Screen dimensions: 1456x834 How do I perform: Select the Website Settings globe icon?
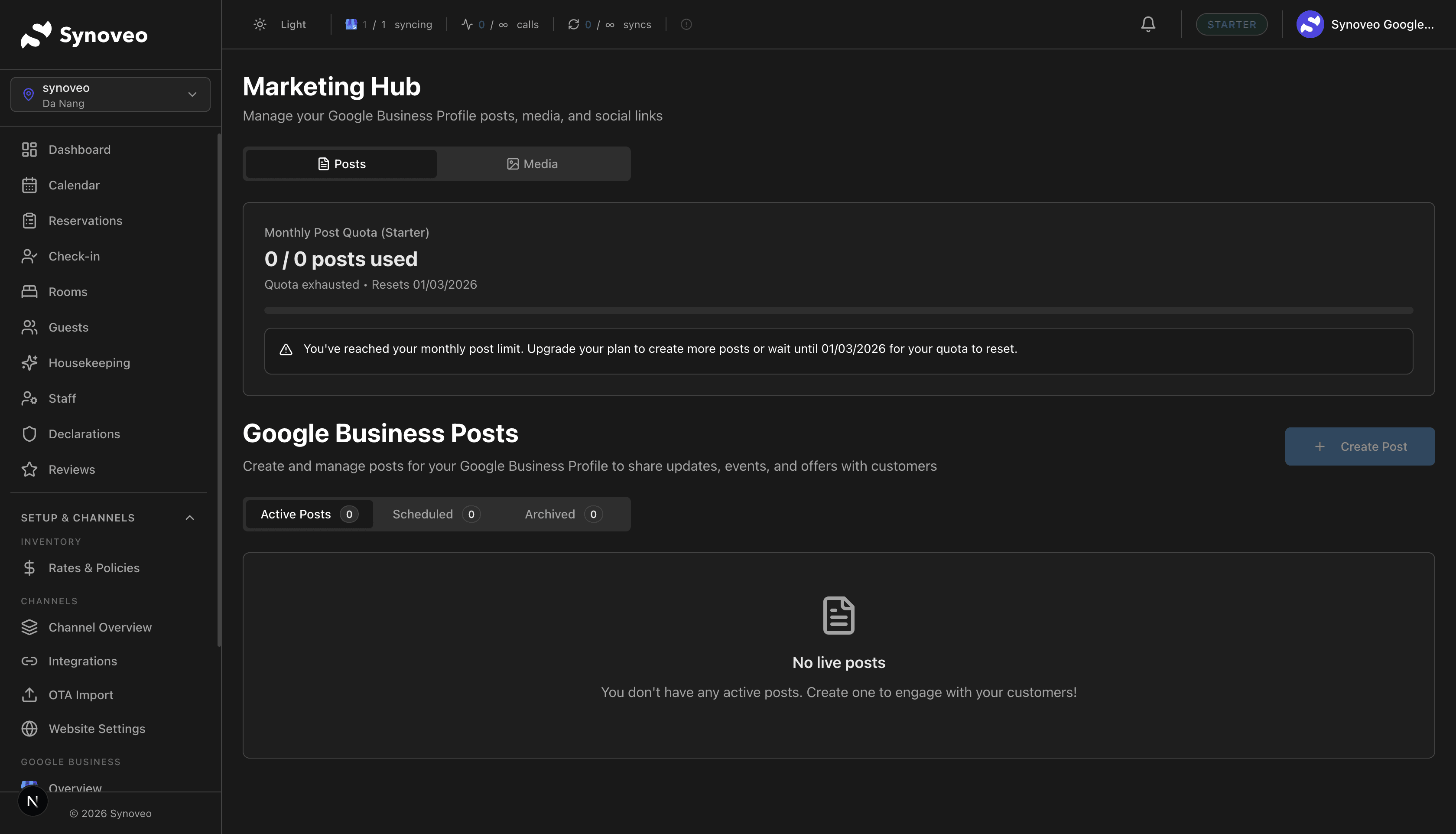[30, 729]
